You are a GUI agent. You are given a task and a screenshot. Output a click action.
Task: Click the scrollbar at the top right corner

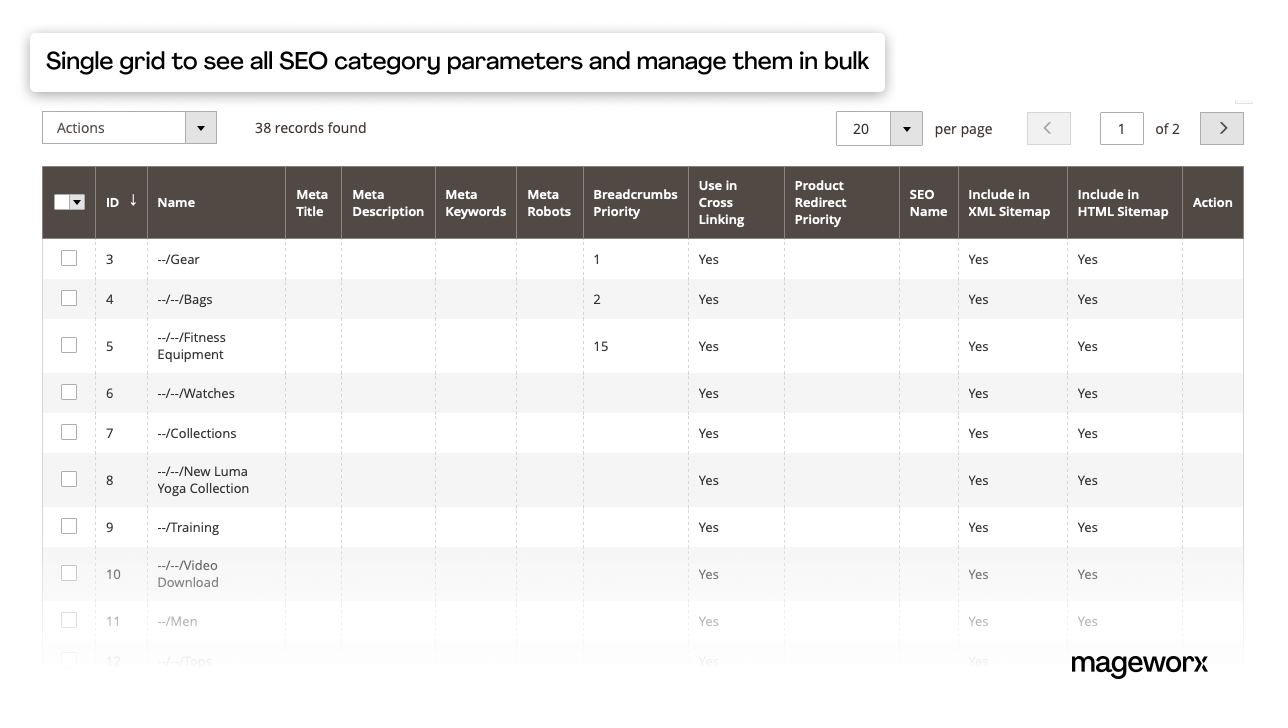[x=1243, y=100]
